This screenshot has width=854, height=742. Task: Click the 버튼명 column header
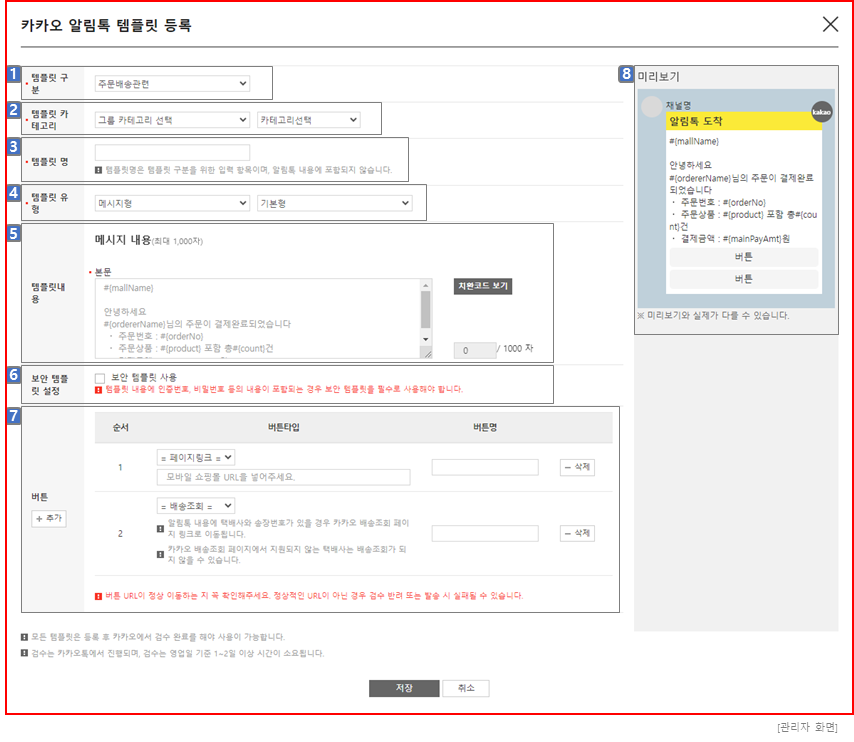[x=485, y=428]
